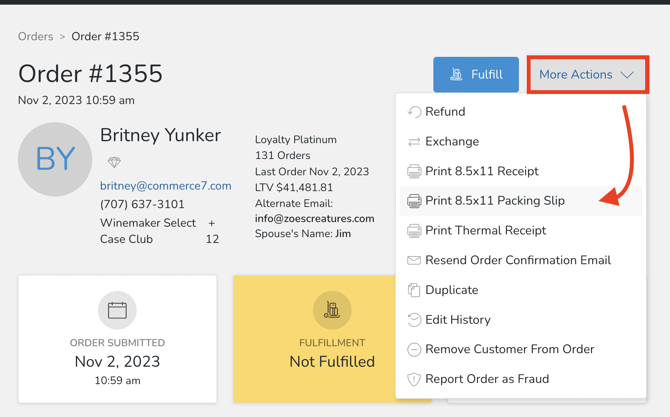The width and height of the screenshot is (670, 417).
Task: Click the fraud shield icon
Action: 414,379
